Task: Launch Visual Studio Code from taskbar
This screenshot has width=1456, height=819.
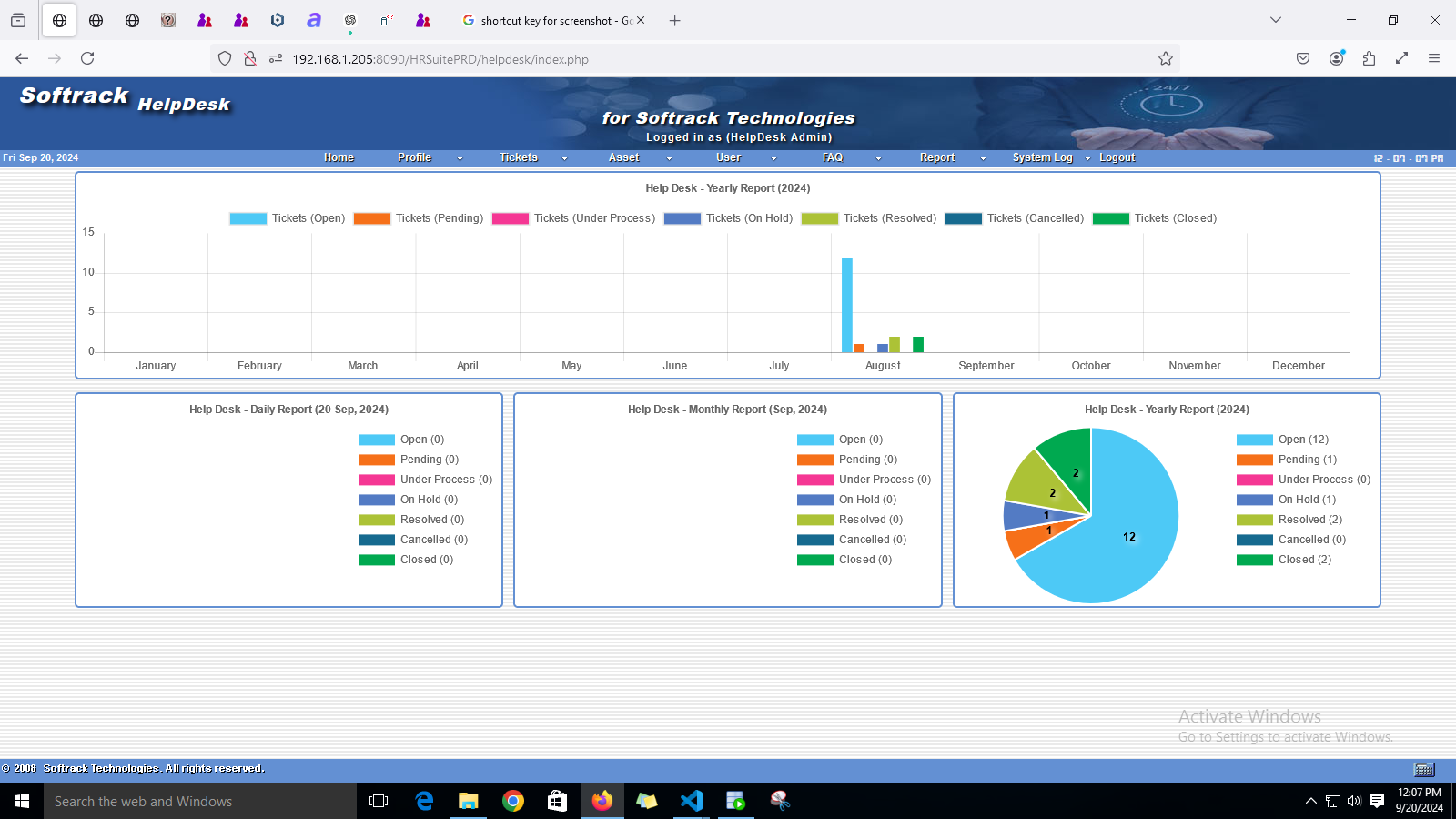Action: 692,801
